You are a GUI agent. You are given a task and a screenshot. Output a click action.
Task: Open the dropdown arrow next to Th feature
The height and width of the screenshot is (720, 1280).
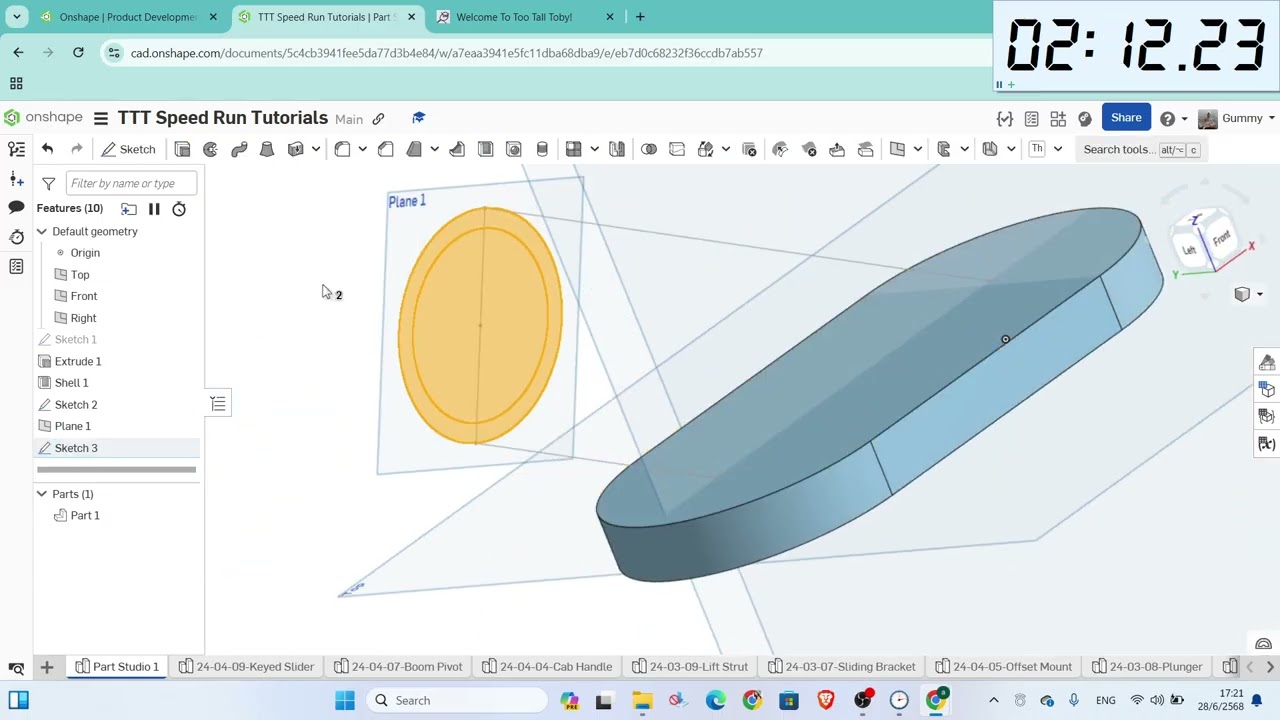coord(1057,149)
